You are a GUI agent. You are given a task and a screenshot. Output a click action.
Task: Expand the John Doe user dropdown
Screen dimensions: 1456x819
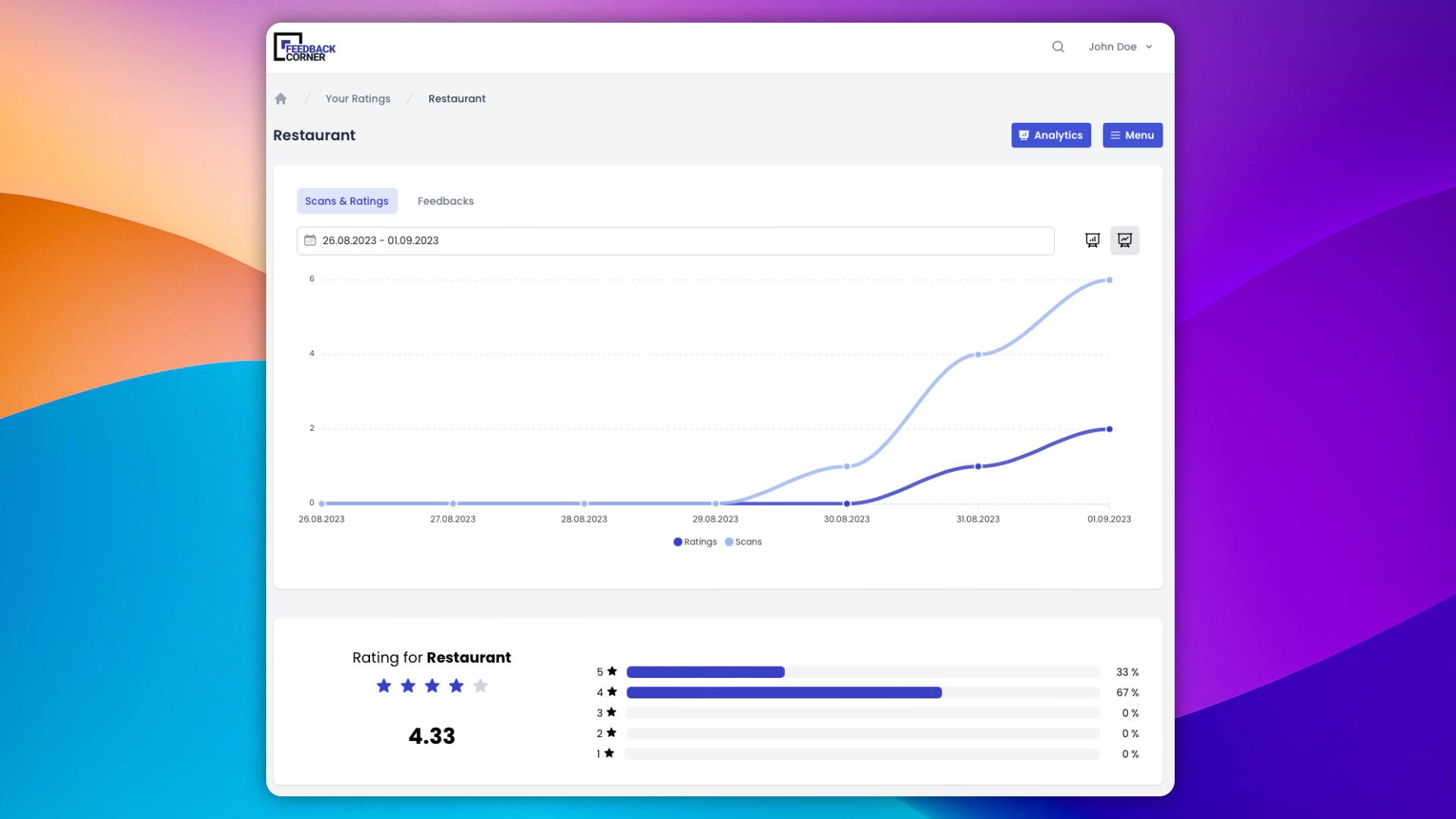(x=1120, y=47)
